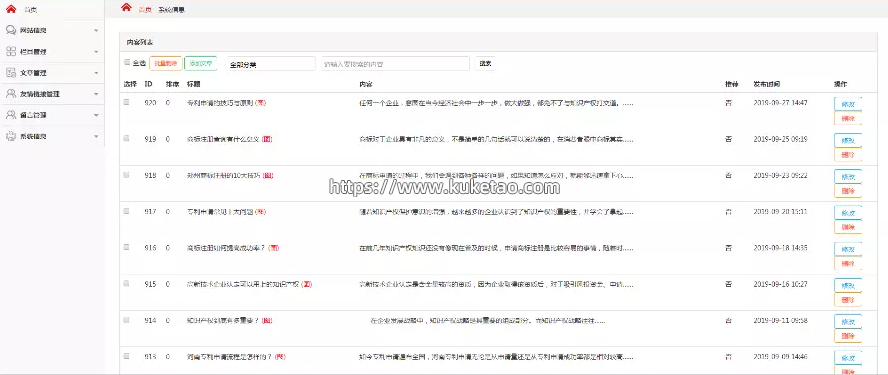Click the 修改 button for article 919
Screen dimensions: 888x375
[x=848, y=140]
